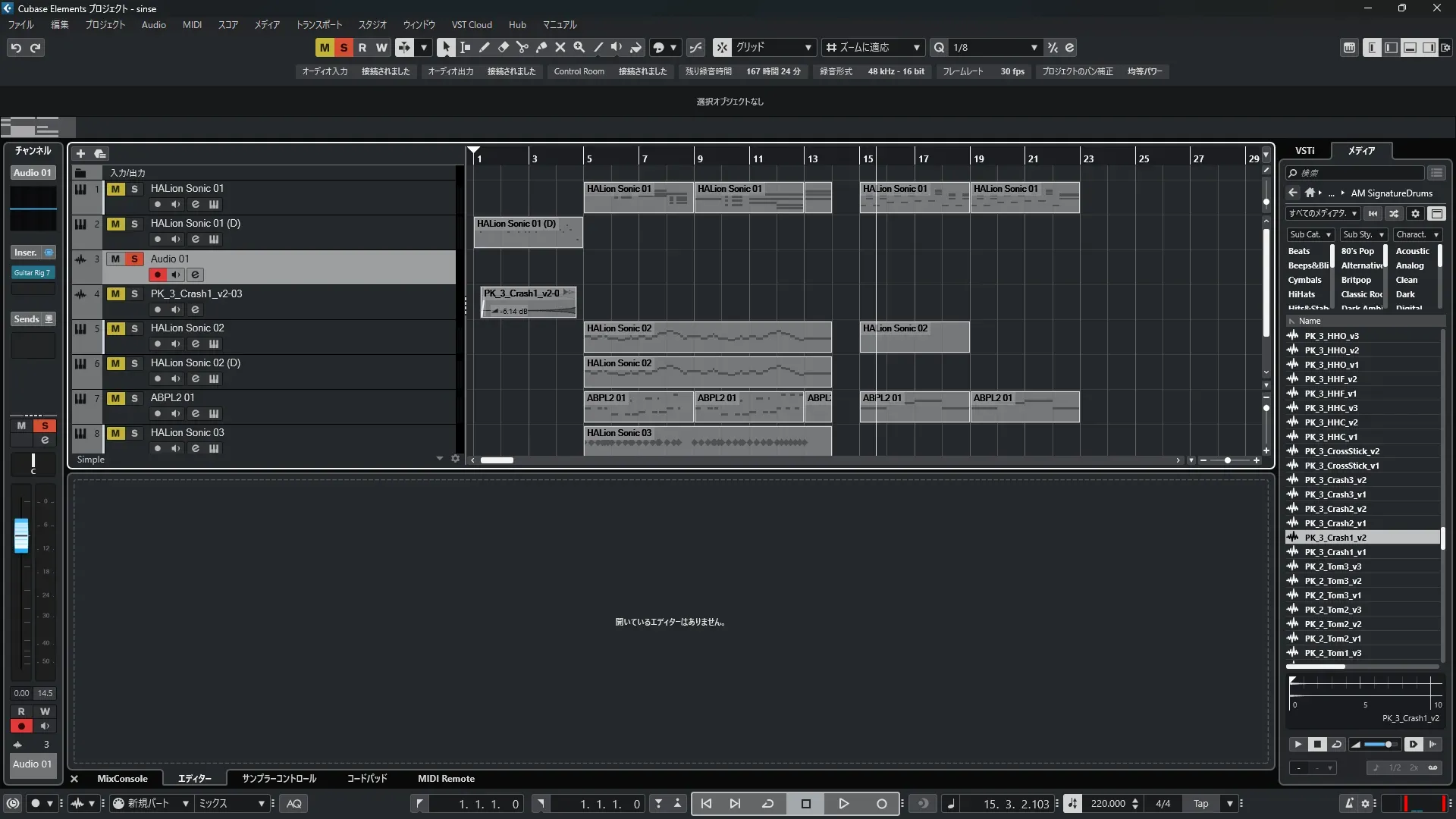Toggle record enable on Audio 01 track

click(158, 275)
